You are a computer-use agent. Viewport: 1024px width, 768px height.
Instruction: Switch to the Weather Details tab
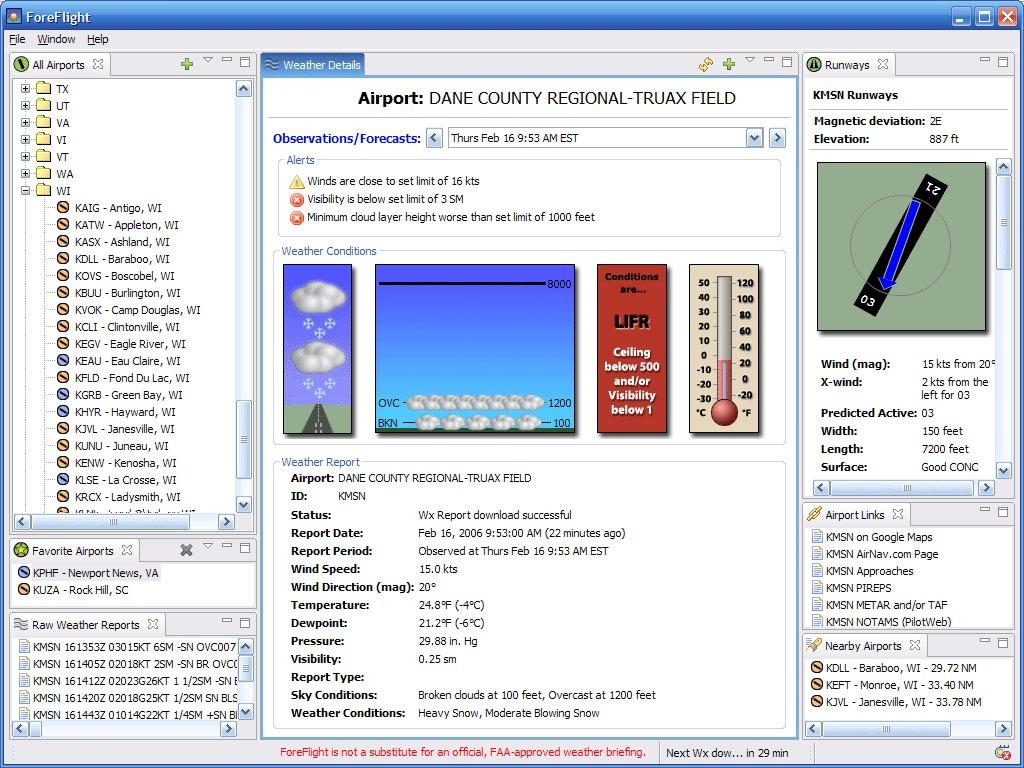pos(313,65)
